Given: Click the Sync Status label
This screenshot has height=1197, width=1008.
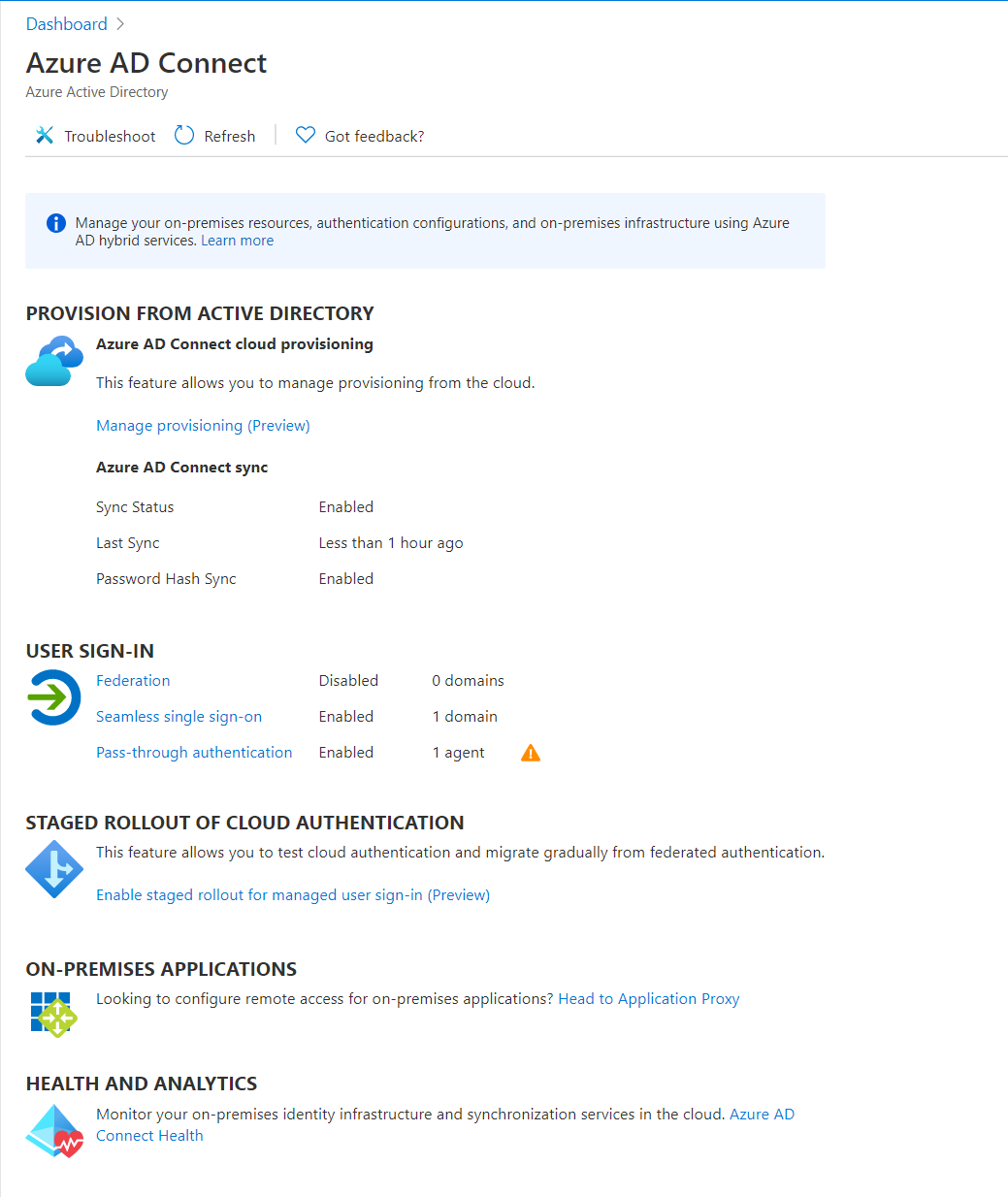Looking at the screenshot, I should pyautogui.click(x=135, y=507).
